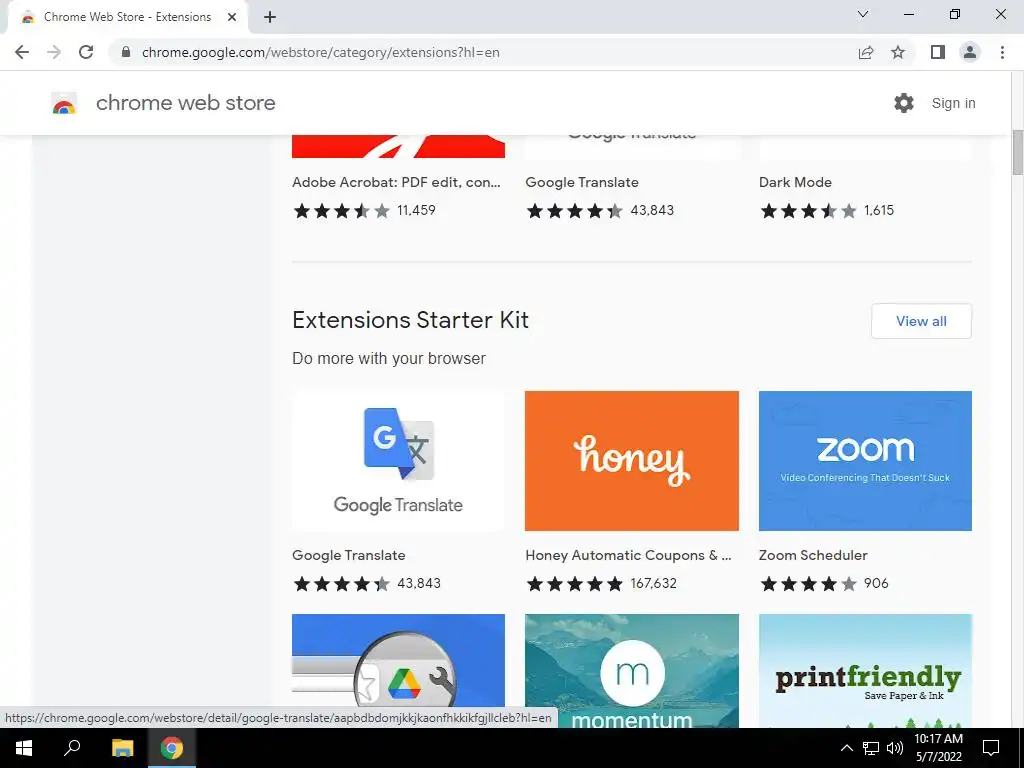Open the volume tray icon
Screen dimensions: 1024x768
895,748
